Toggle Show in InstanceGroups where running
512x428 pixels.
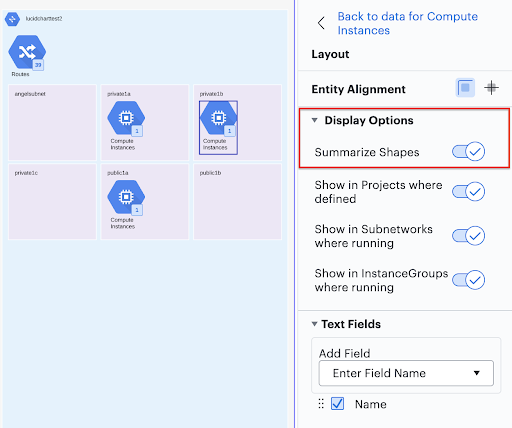(468, 280)
